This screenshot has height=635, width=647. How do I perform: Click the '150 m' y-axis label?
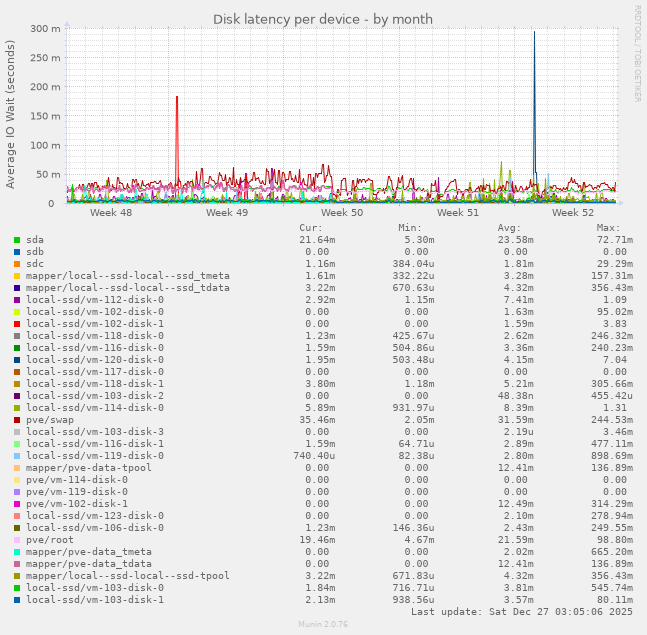[45, 116]
